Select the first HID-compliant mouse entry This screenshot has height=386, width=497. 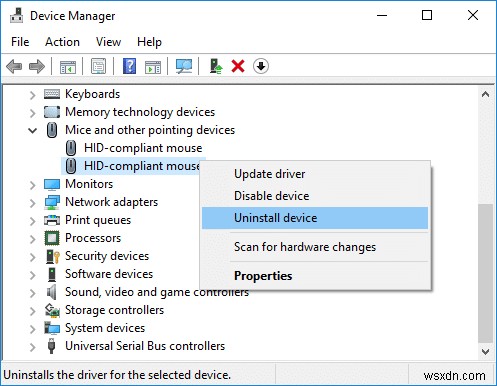click(x=143, y=148)
